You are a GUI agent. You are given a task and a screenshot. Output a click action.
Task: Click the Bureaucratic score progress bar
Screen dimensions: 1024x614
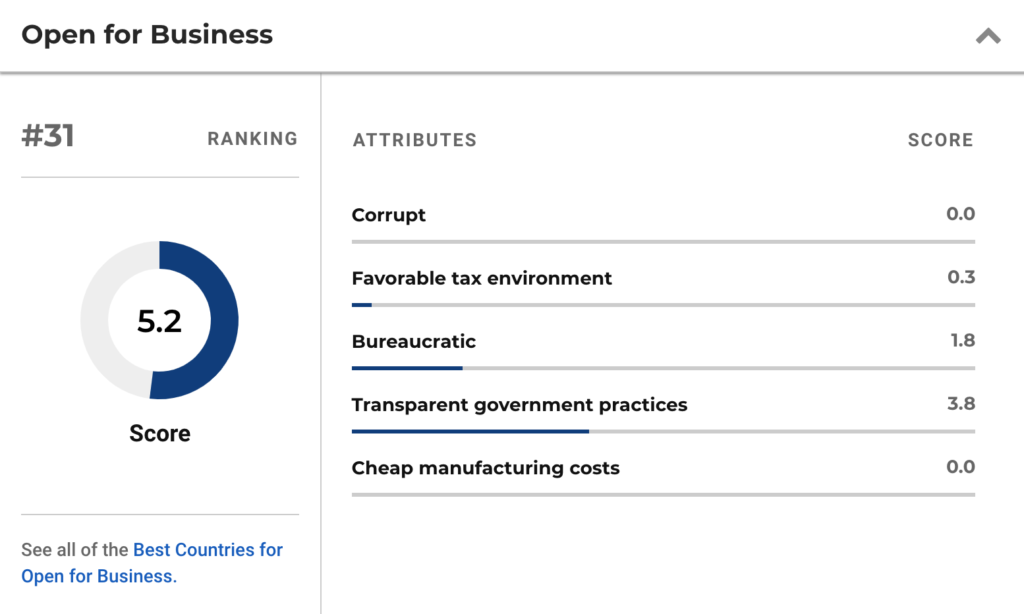[663, 368]
